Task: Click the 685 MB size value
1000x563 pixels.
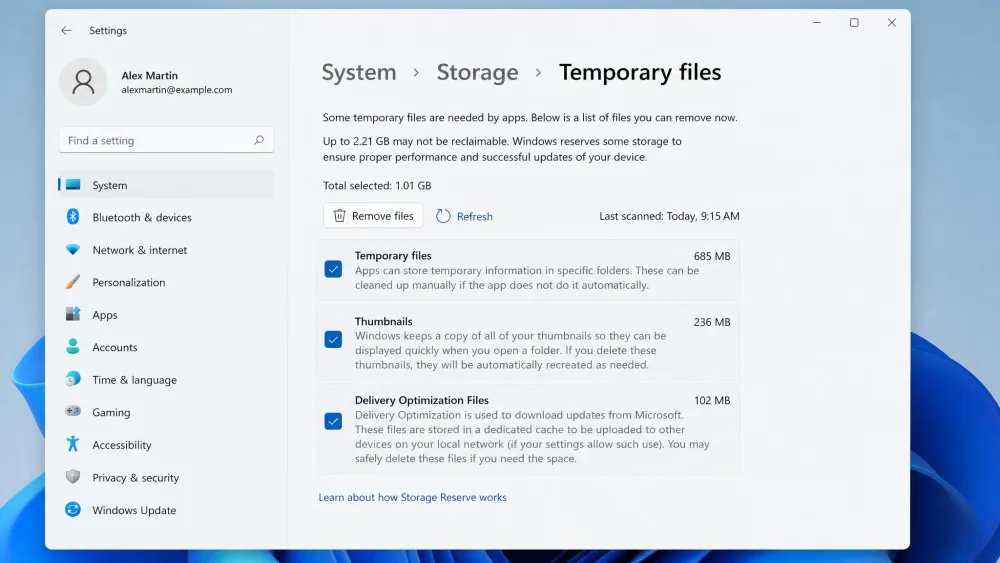Action: (x=712, y=256)
